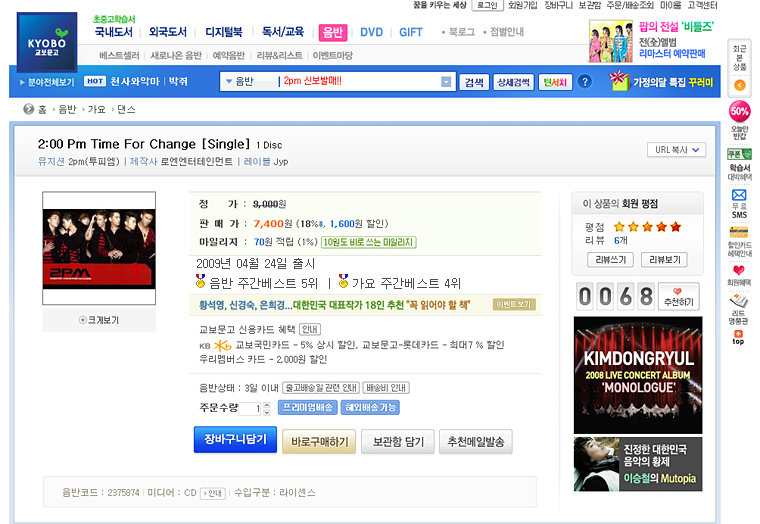This screenshot has width=760, height=524.
Task: Decrease order quantity with the down arrow
Action: [267, 413]
